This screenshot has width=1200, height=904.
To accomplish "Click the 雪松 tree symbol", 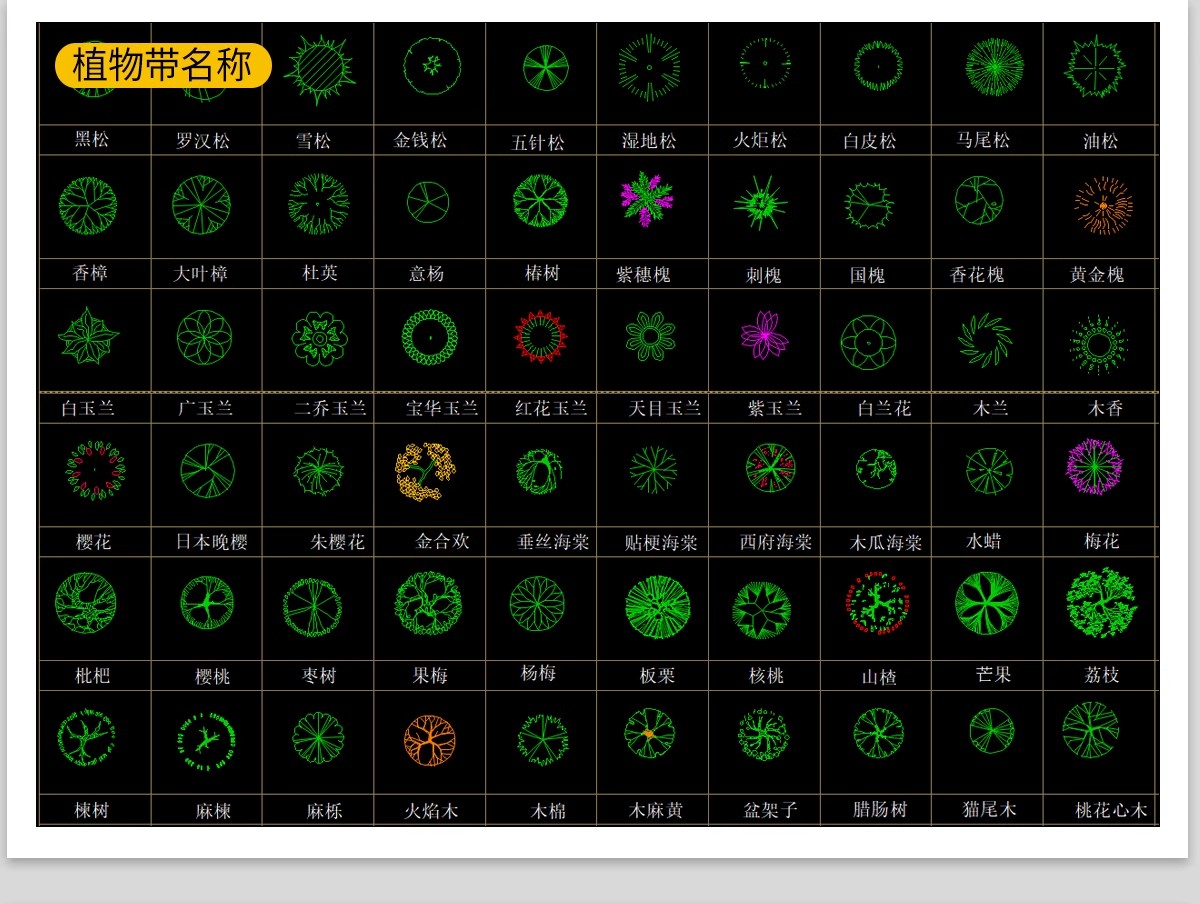I will (x=319, y=69).
